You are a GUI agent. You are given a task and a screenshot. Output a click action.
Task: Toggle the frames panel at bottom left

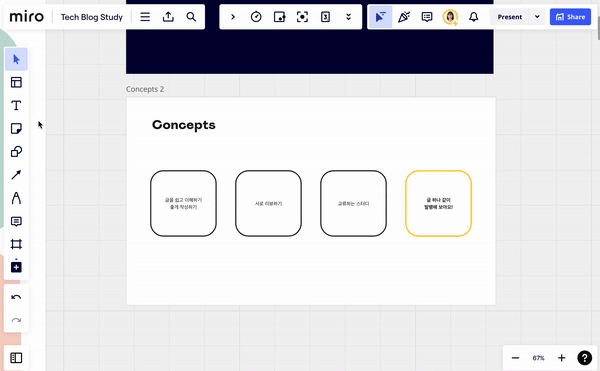click(x=16, y=358)
